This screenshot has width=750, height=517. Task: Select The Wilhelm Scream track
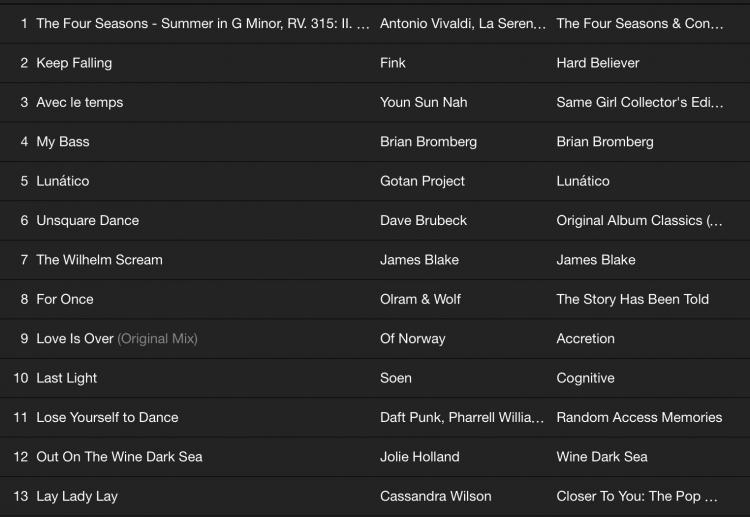99,260
